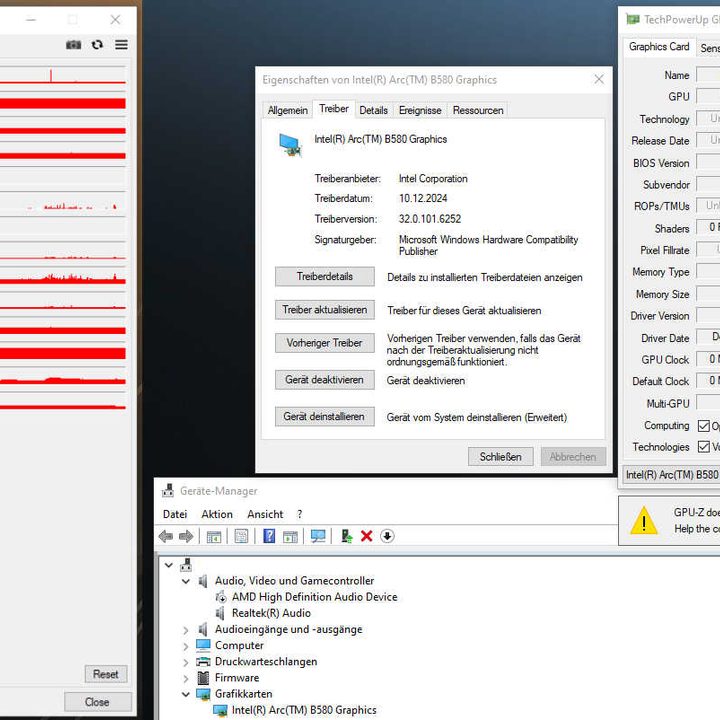Screen dimensions: 720x720
Task: Click the Treiberdetails button
Action: tap(325, 276)
